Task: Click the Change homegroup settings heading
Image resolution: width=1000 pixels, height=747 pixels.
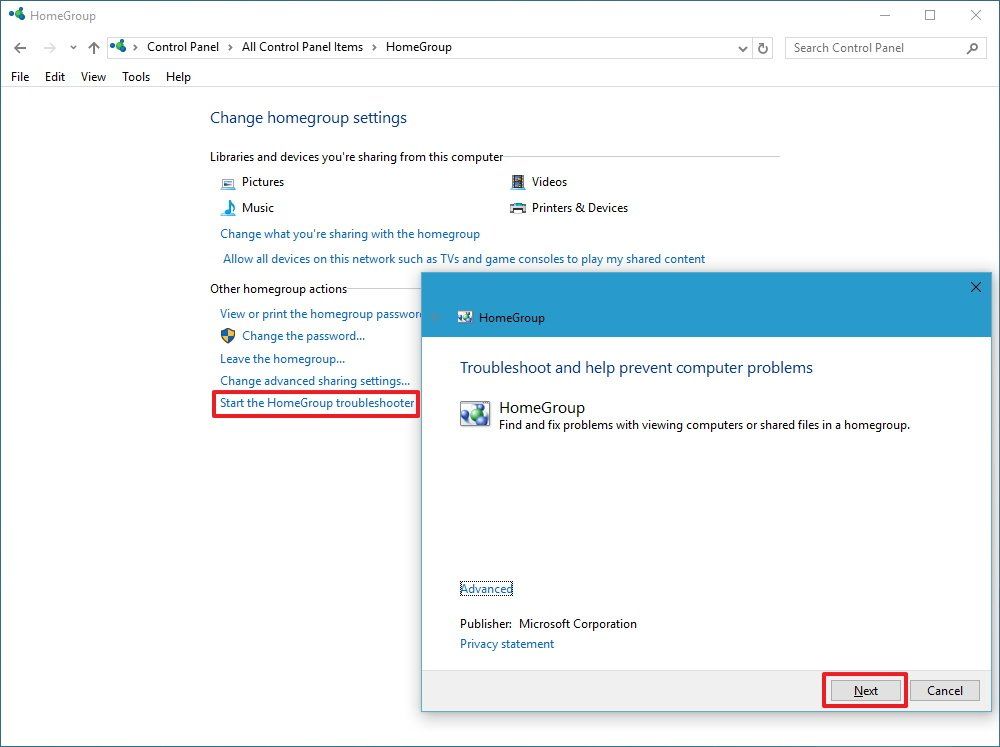Action: pos(308,118)
